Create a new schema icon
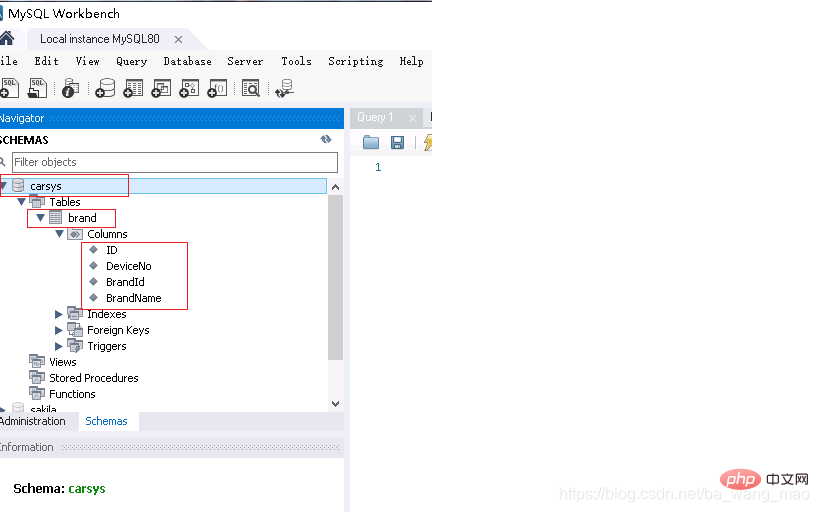 [105, 88]
